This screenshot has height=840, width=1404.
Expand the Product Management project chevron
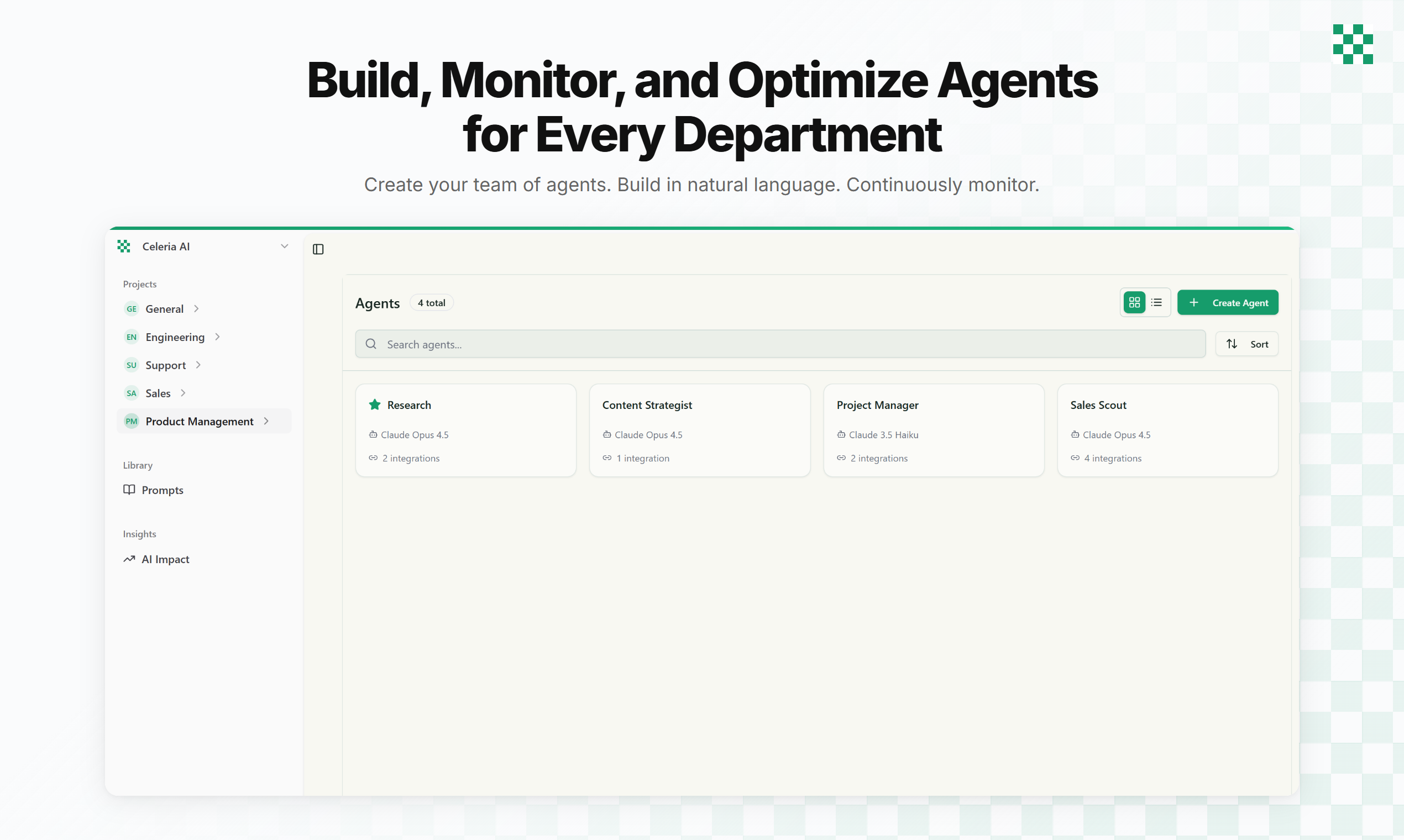pyautogui.click(x=266, y=421)
